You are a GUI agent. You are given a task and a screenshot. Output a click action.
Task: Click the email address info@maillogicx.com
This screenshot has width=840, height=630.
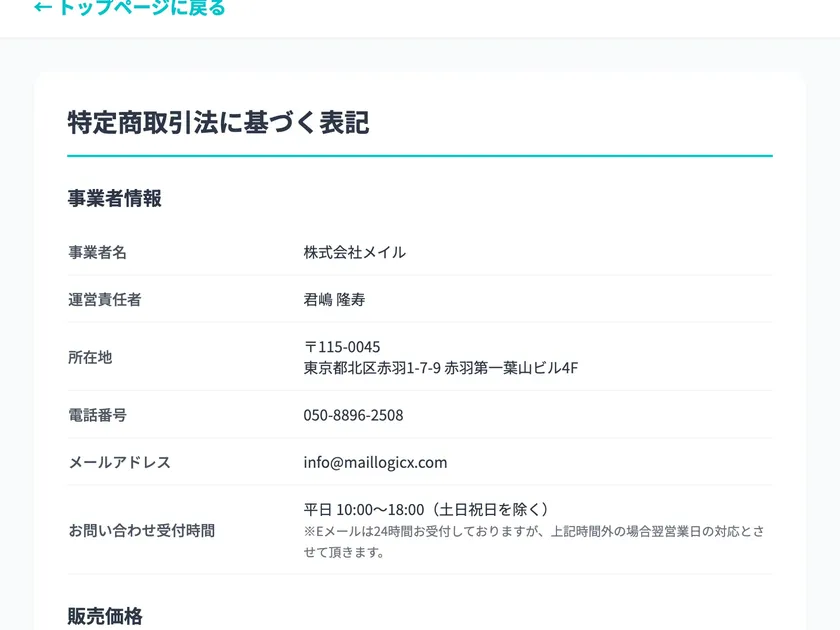(375, 461)
